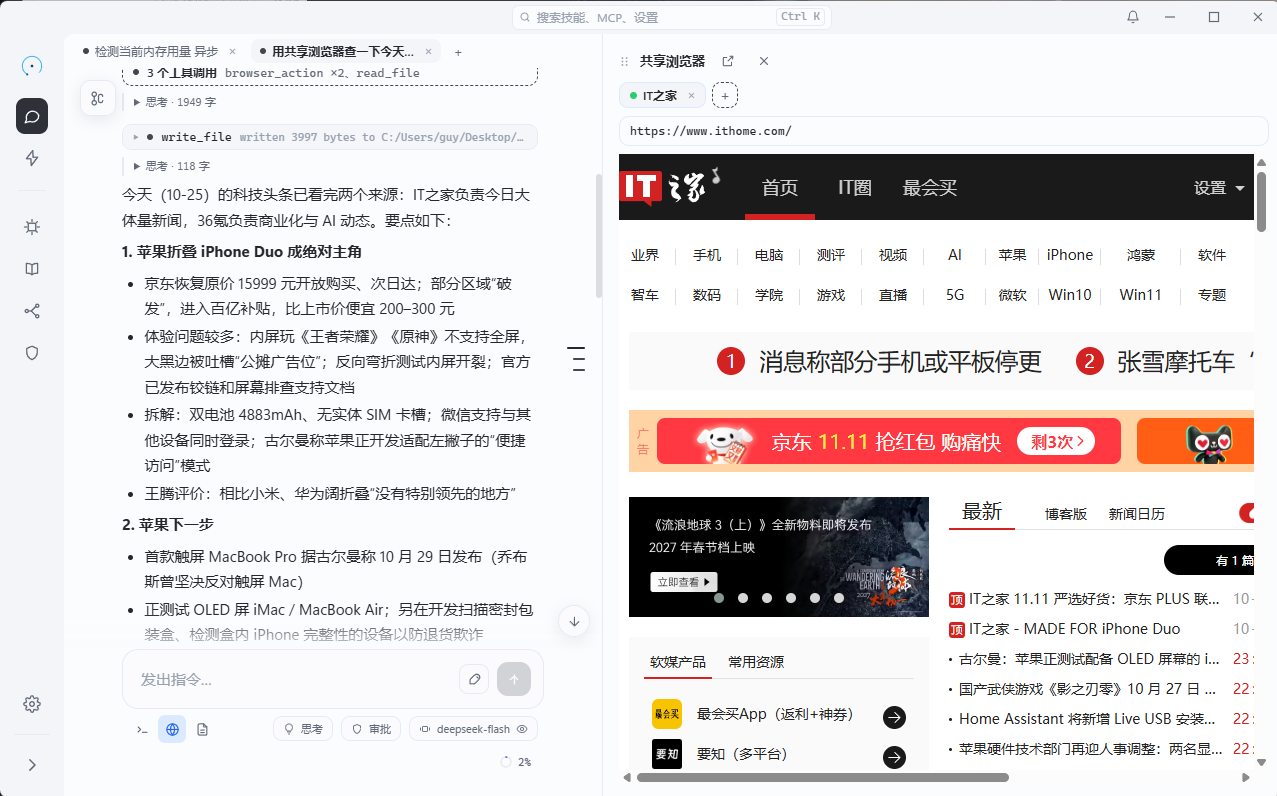The width and height of the screenshot is (1277, 796).
Task: Expand the 思考 · 1949 字 section
Action: tap(175, 102)
